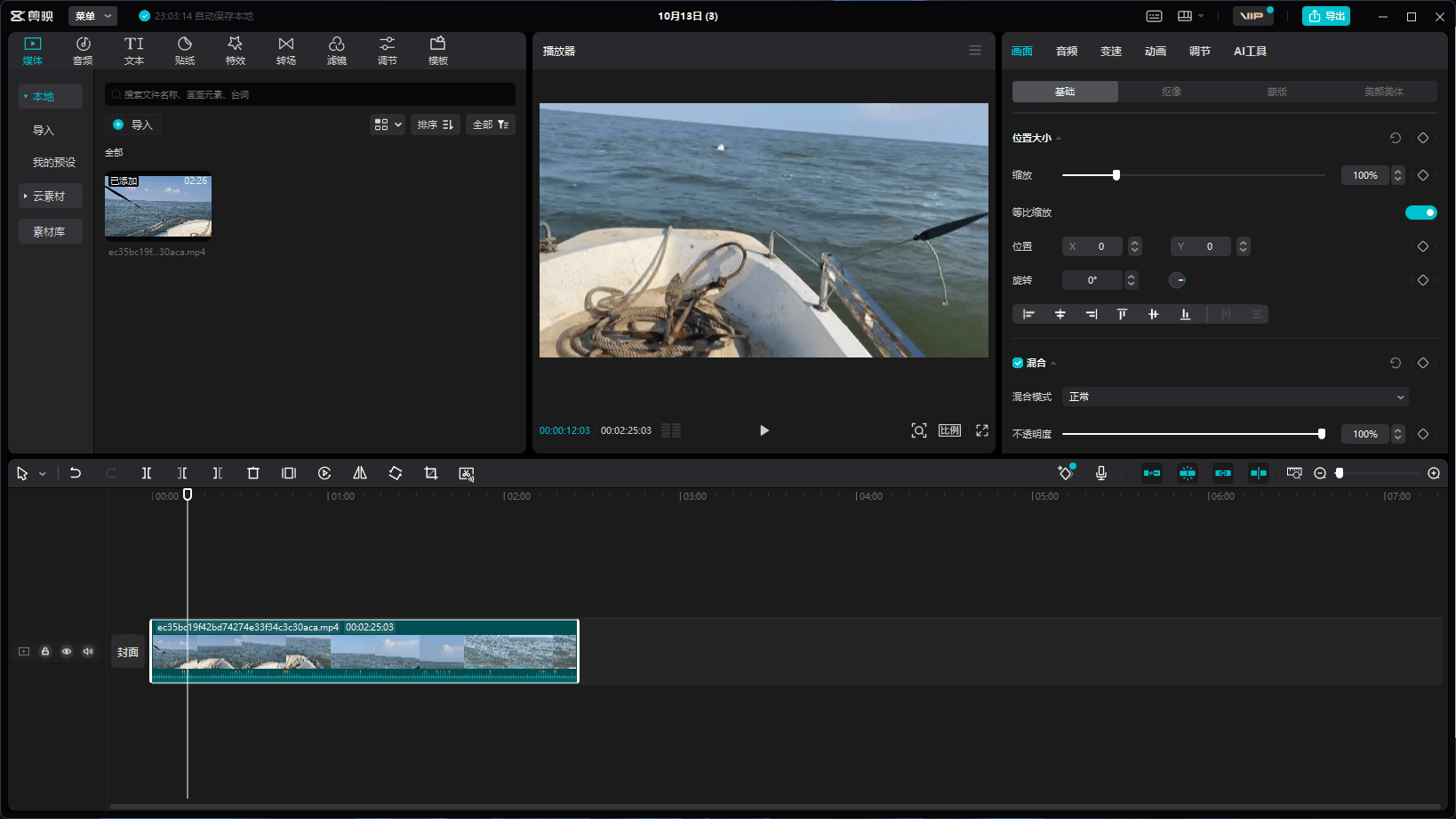Viewport: 1456px width, 819px height.
Task: Click the 不透明度 opacity slider
Action: [x=1191, y=434]
